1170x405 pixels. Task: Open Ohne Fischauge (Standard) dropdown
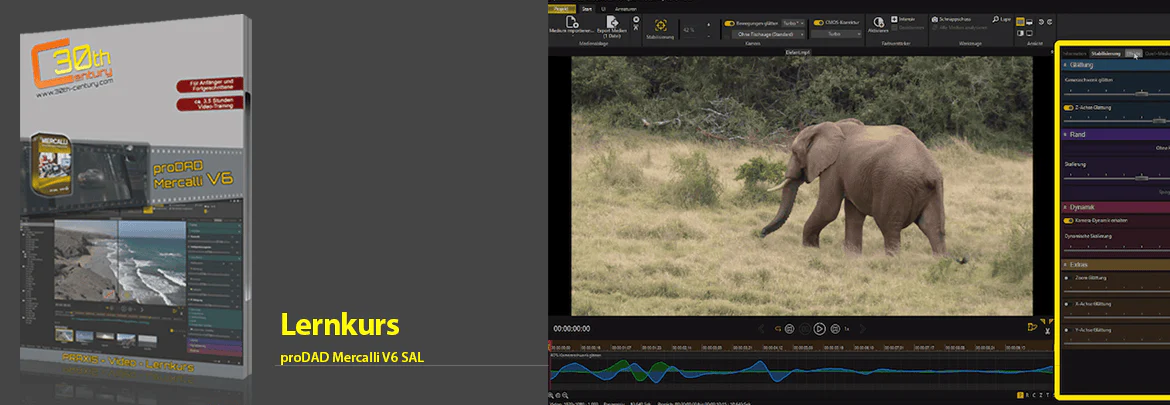[x=768, y=34]
